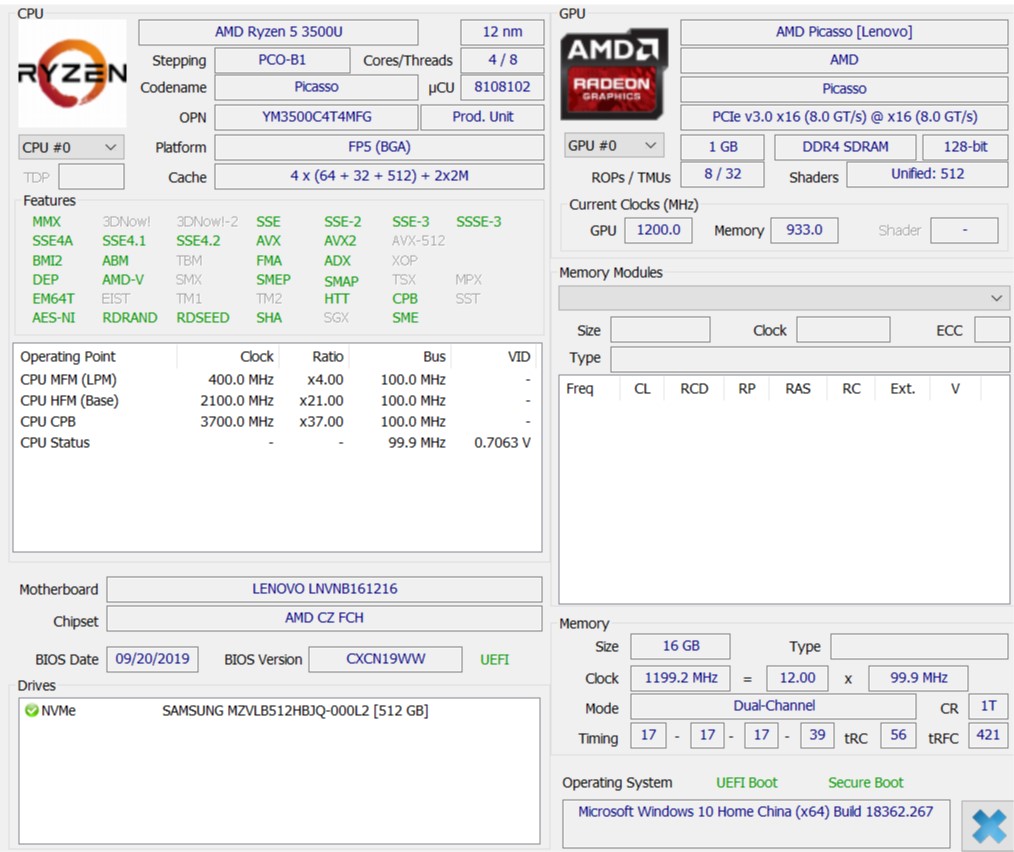
Task: Click the motherboard LENOVO LNVNB161216 field
Action: pyautogui.click(x=324, y=589)
